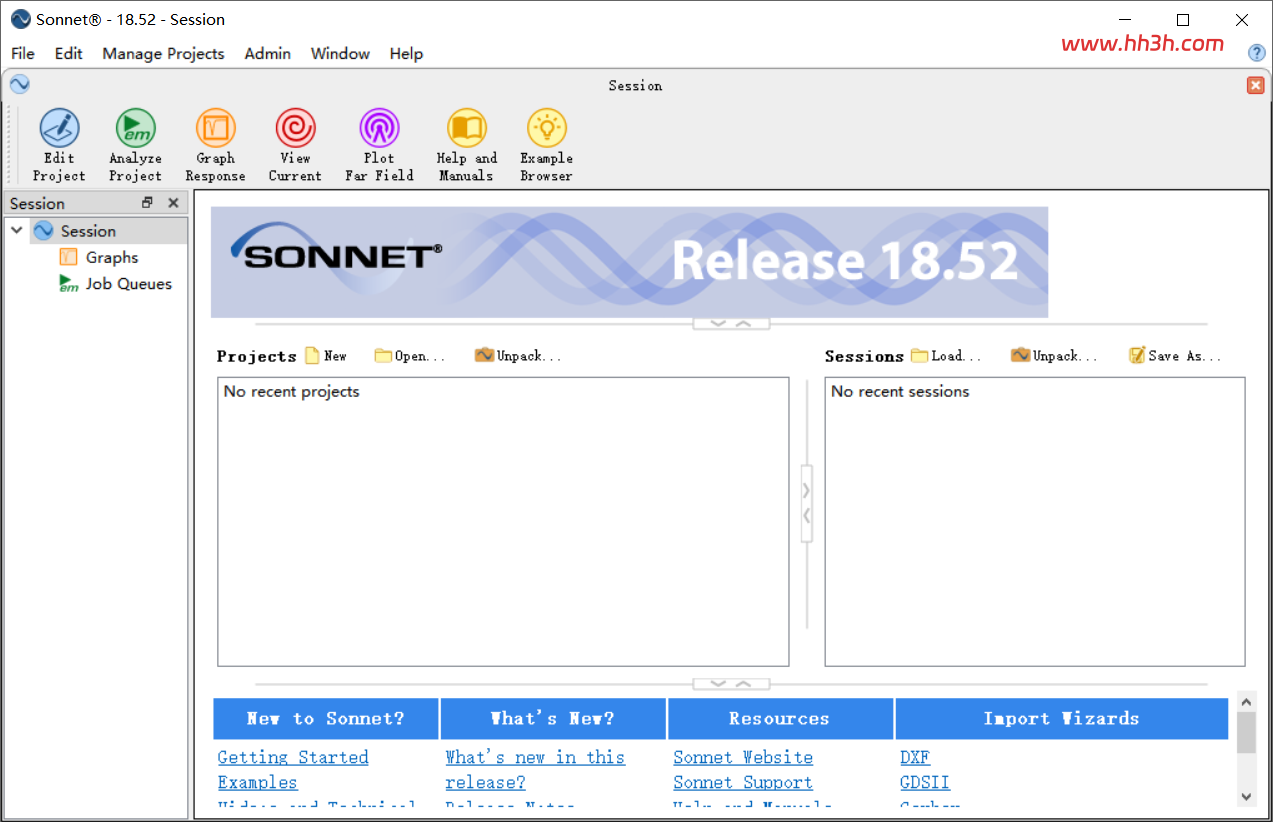Screen dimensions: 1273x822
Task: Open the Example Browser
Action: coord(546,146)
